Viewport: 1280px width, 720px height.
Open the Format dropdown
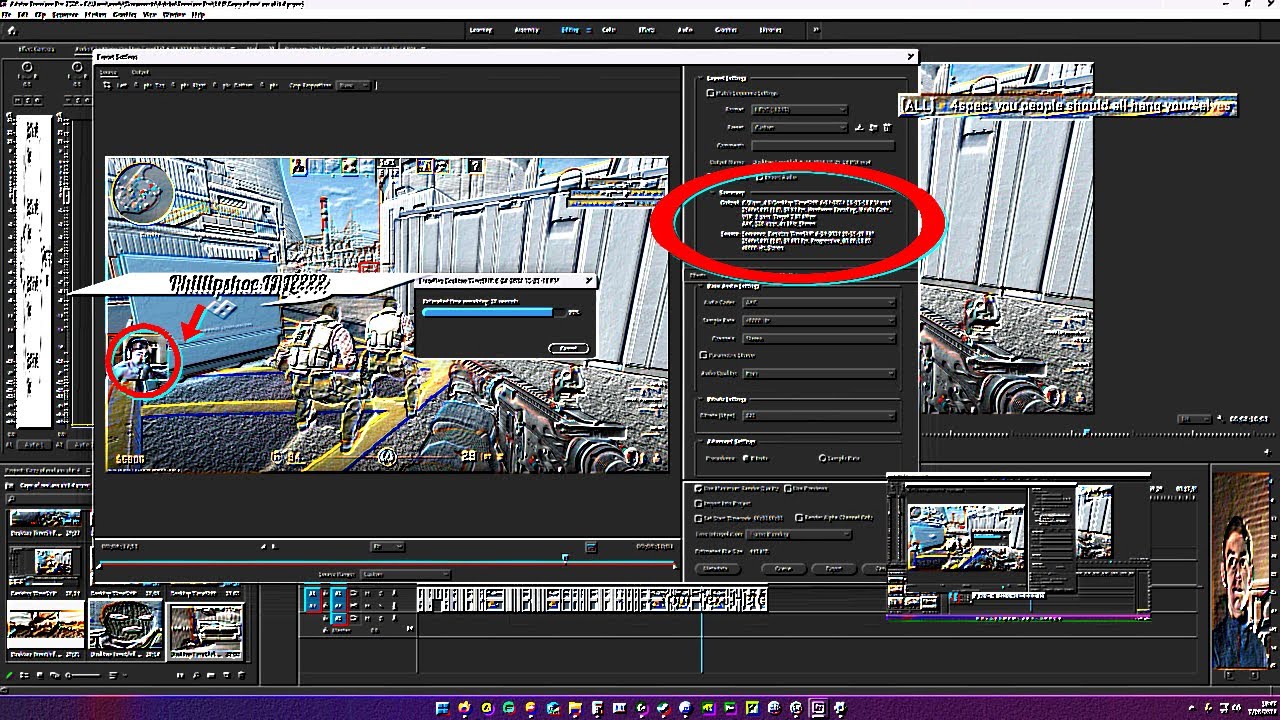[x=798, y=109]
